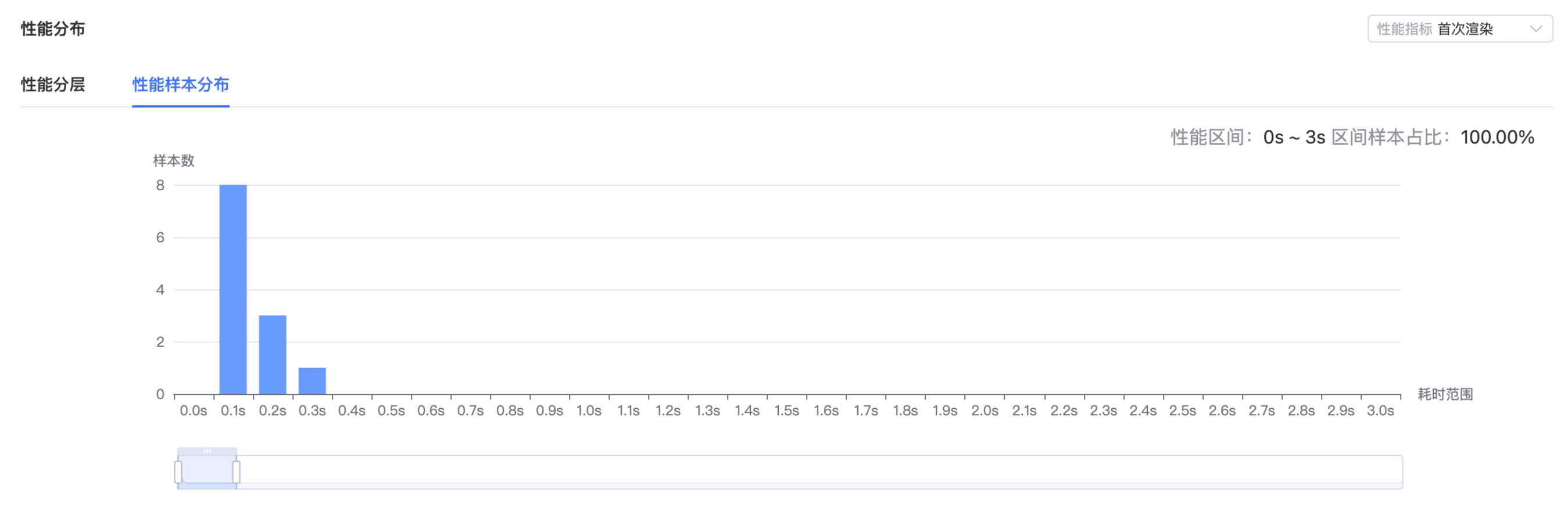The image size is (1568, 518).
Task: Click the histogram bar at 0.2s
Action: coord(273,354)
